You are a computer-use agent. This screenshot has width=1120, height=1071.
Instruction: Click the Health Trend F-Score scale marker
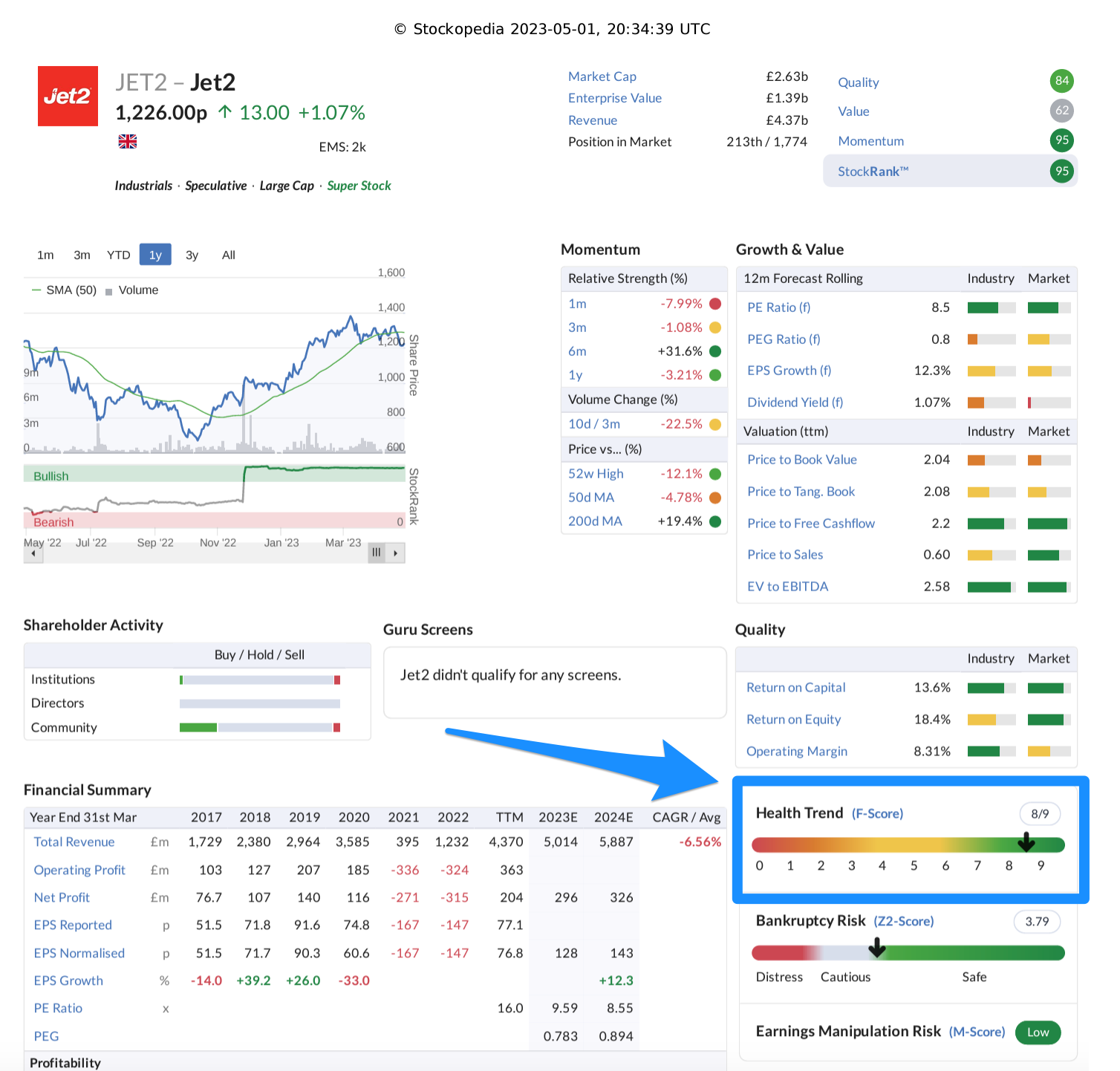[x=1027, y=844]
